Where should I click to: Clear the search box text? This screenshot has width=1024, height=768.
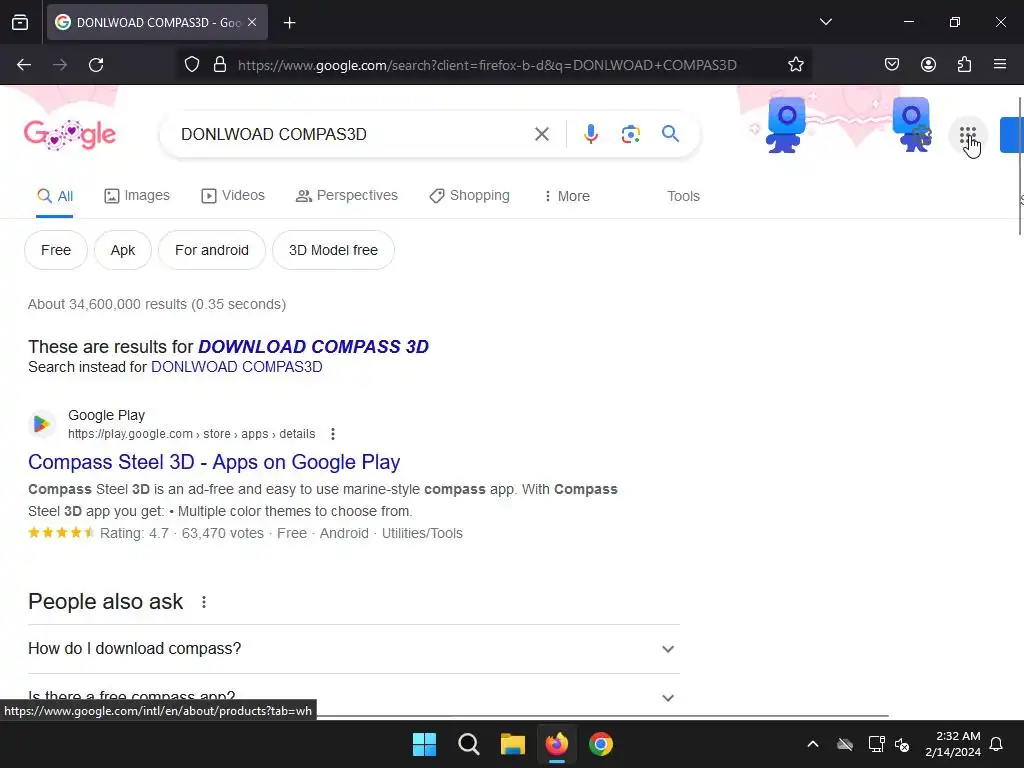pos(541,135)
